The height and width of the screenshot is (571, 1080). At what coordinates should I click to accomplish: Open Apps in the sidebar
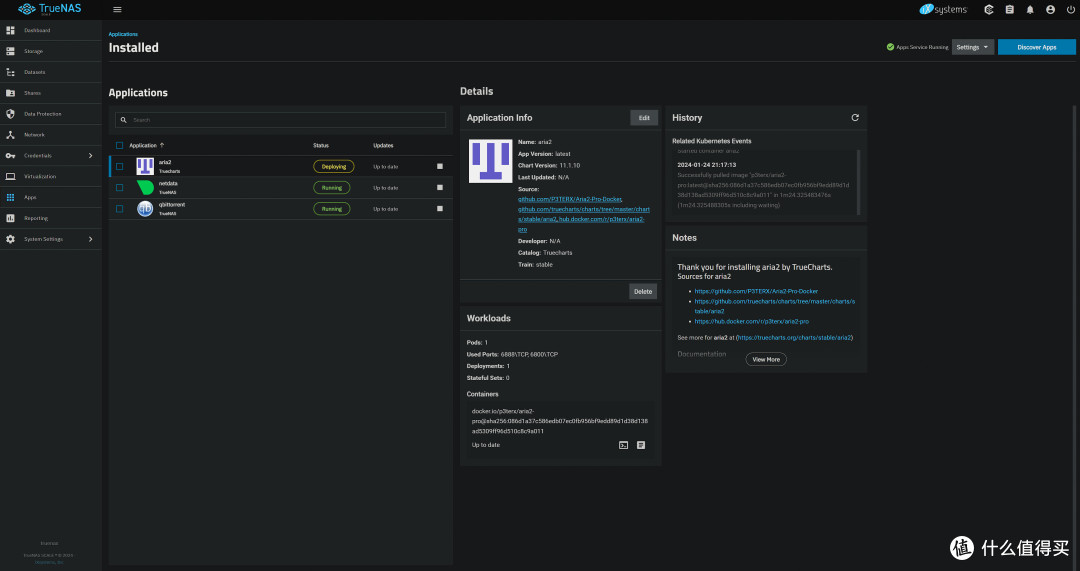[51, 198]
